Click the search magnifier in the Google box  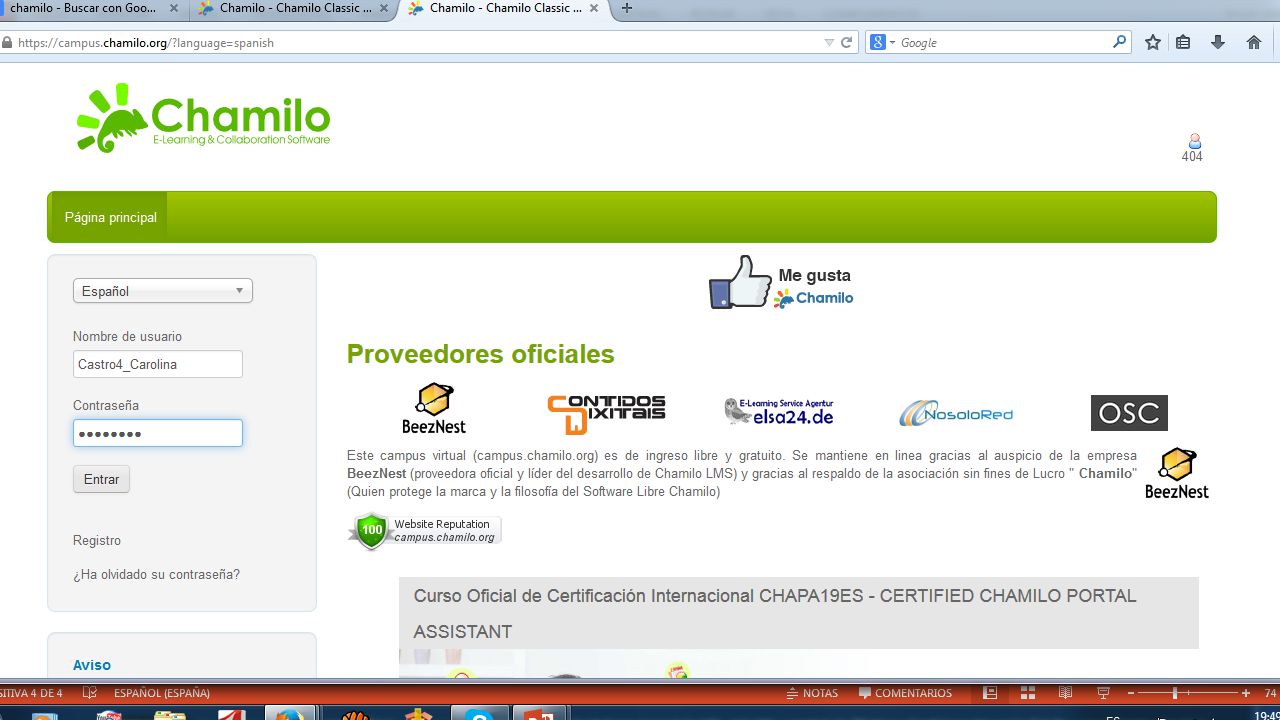[x=1119, y=42]
